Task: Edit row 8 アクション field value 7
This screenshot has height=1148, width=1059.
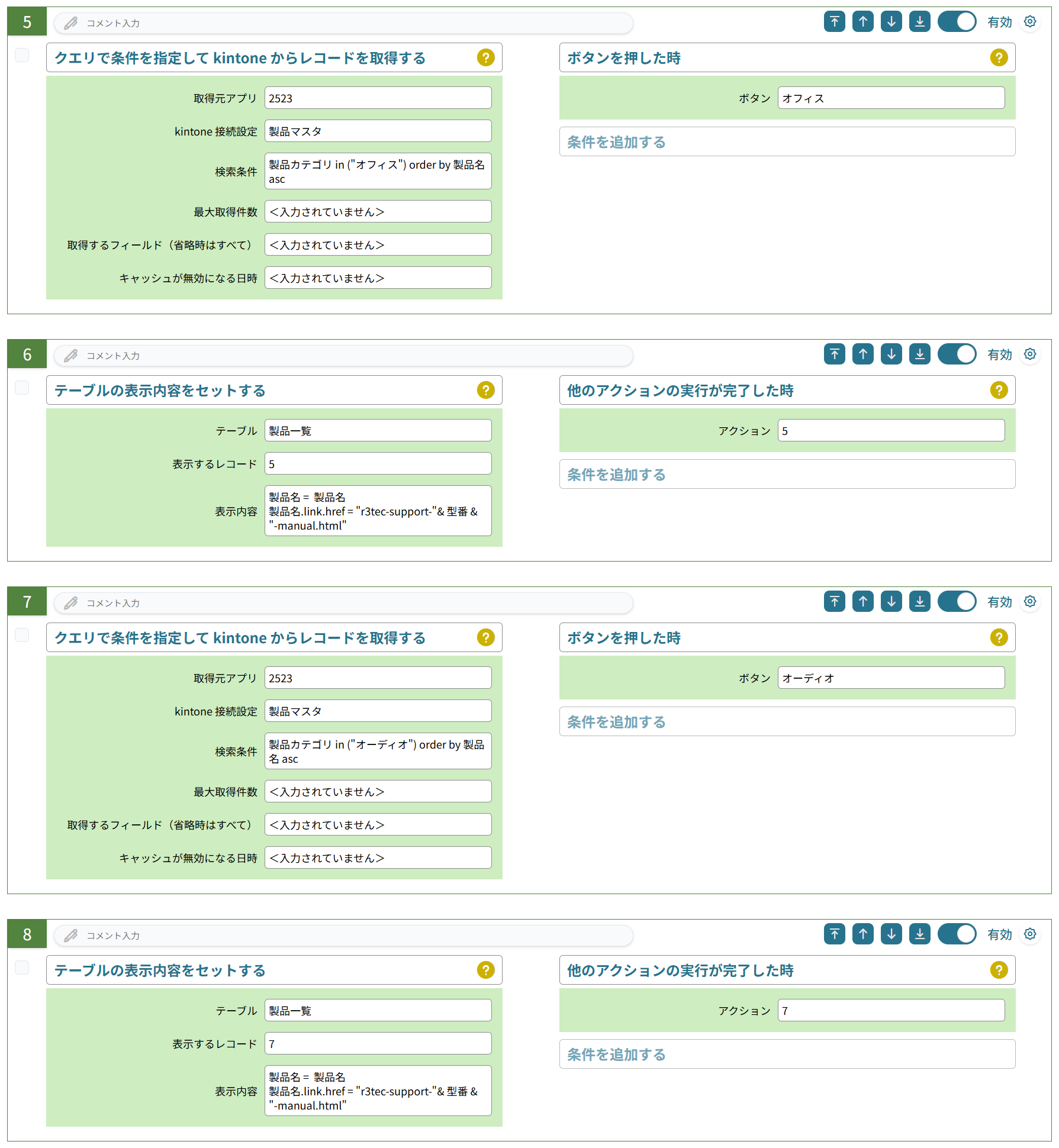Action: [x=891, y=1010]
